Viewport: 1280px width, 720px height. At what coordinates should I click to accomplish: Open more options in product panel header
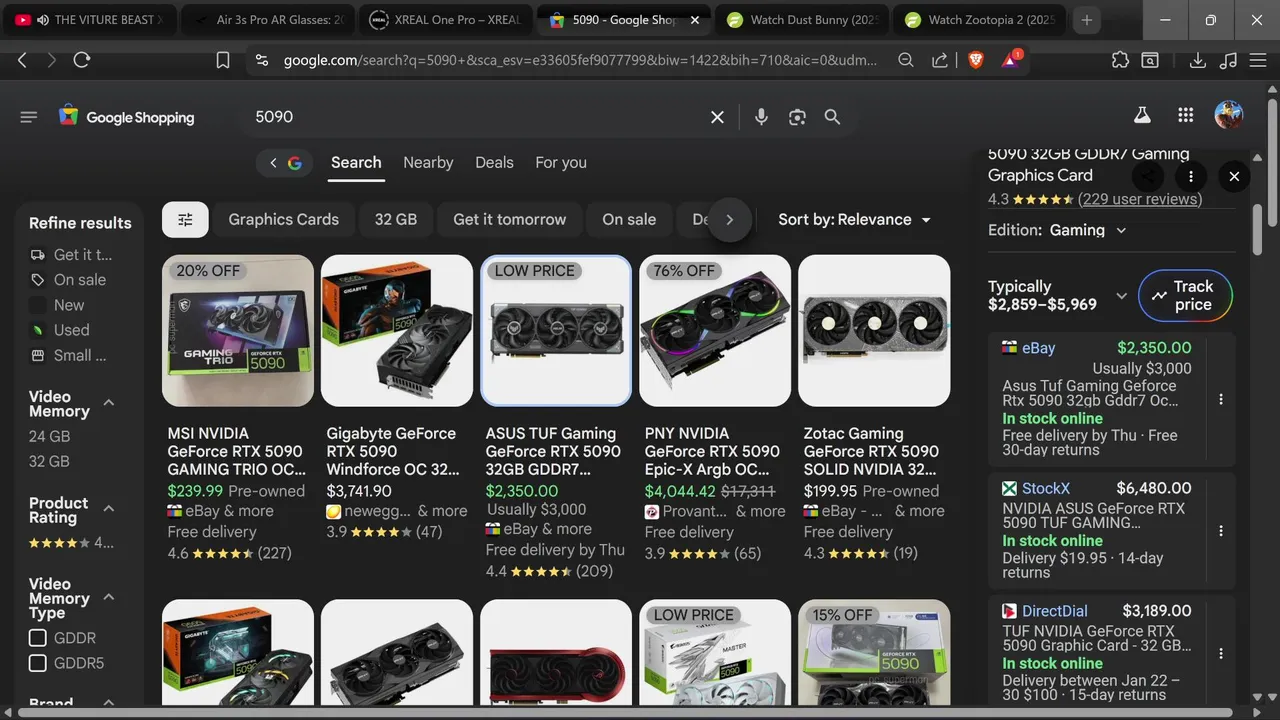(x=1190, y=176)
